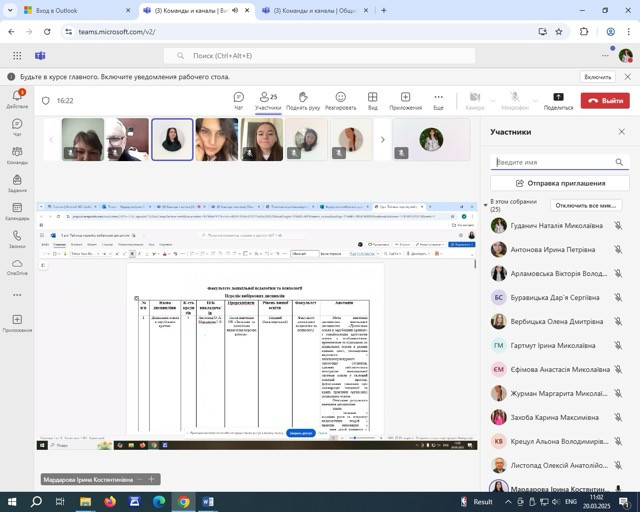
Task: Open Calendar in Teams left sidebar
Action: 17,209
